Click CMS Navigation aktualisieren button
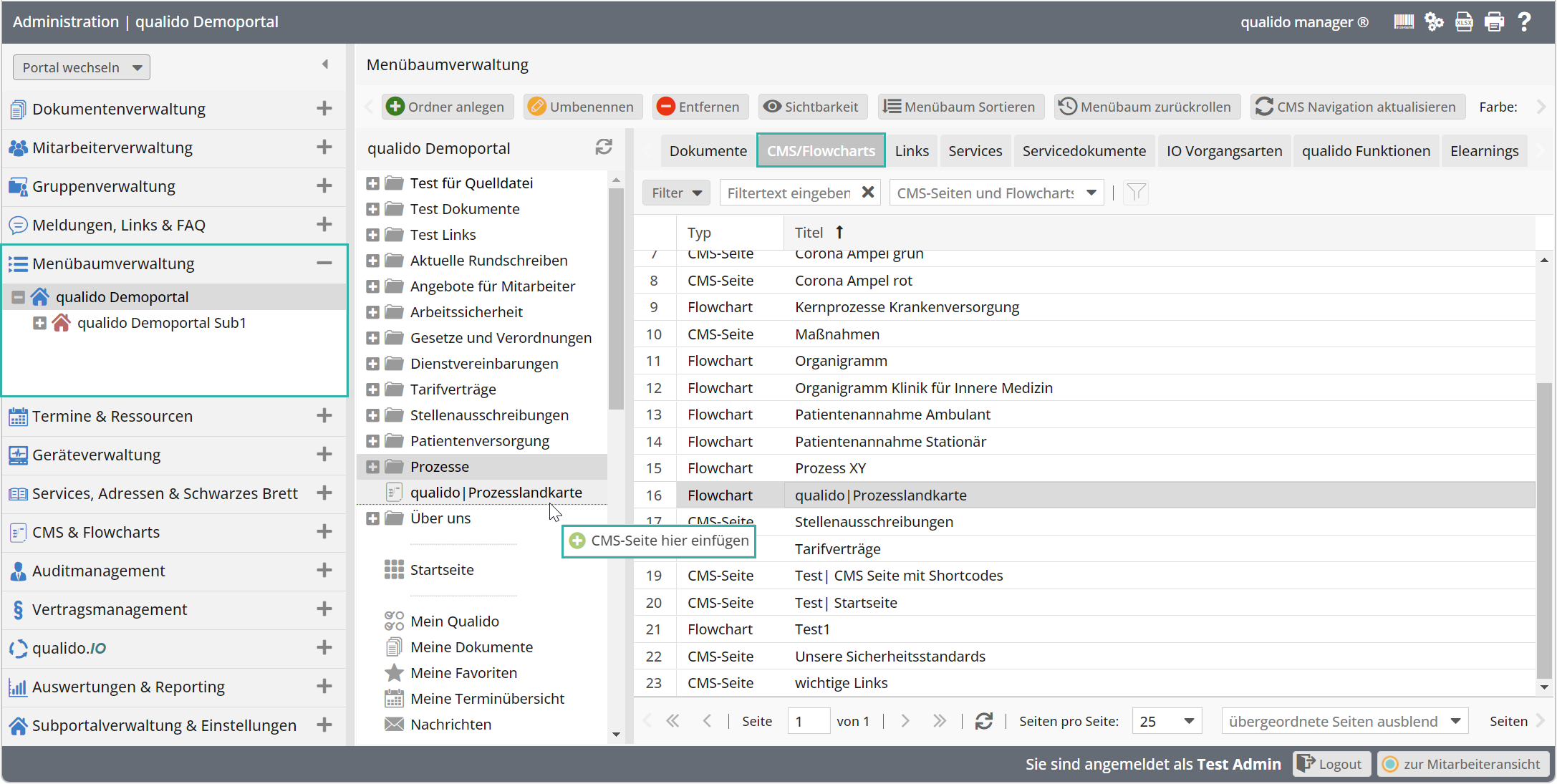 click(x=1358, y=107)
